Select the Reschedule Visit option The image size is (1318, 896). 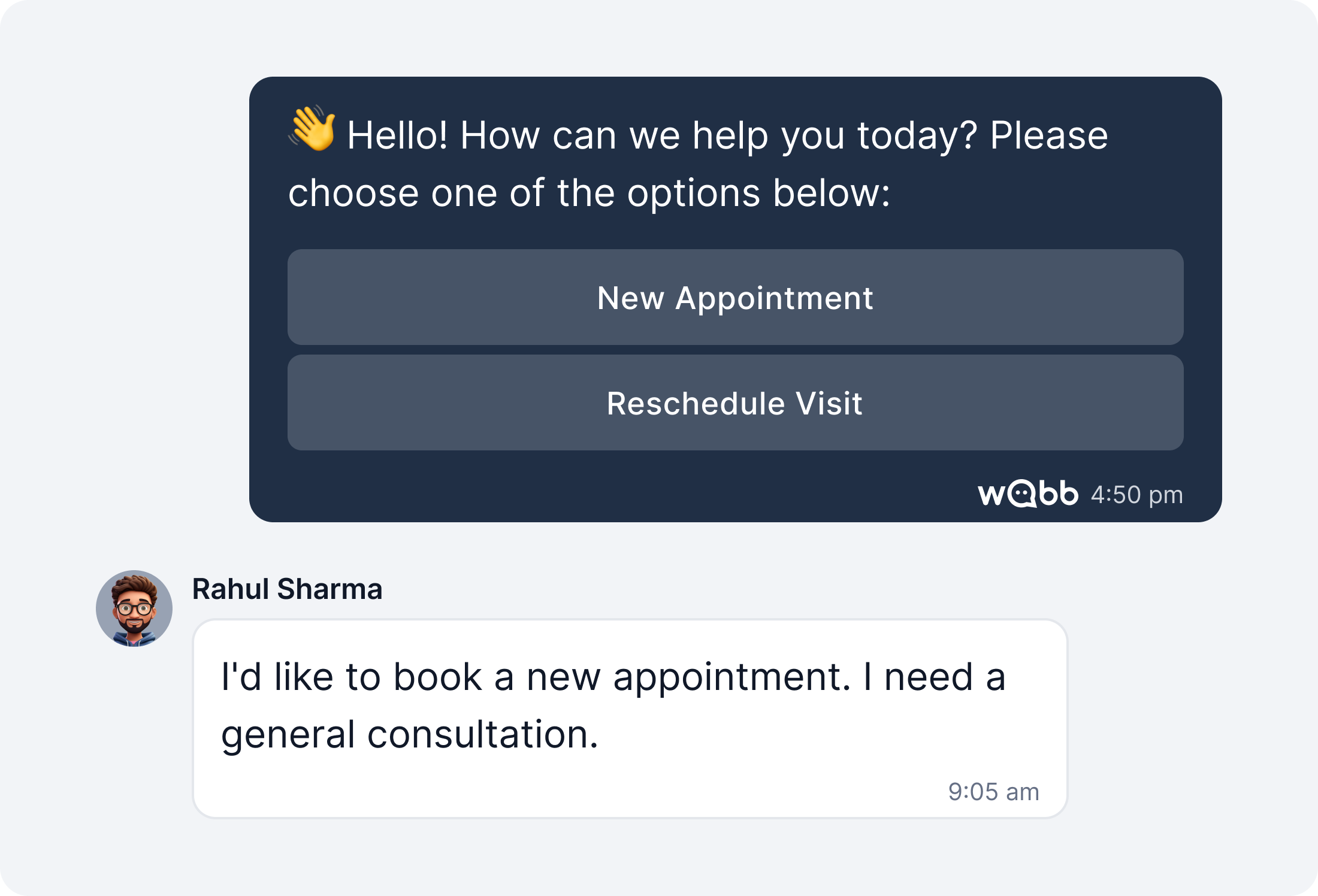[735, 402]
